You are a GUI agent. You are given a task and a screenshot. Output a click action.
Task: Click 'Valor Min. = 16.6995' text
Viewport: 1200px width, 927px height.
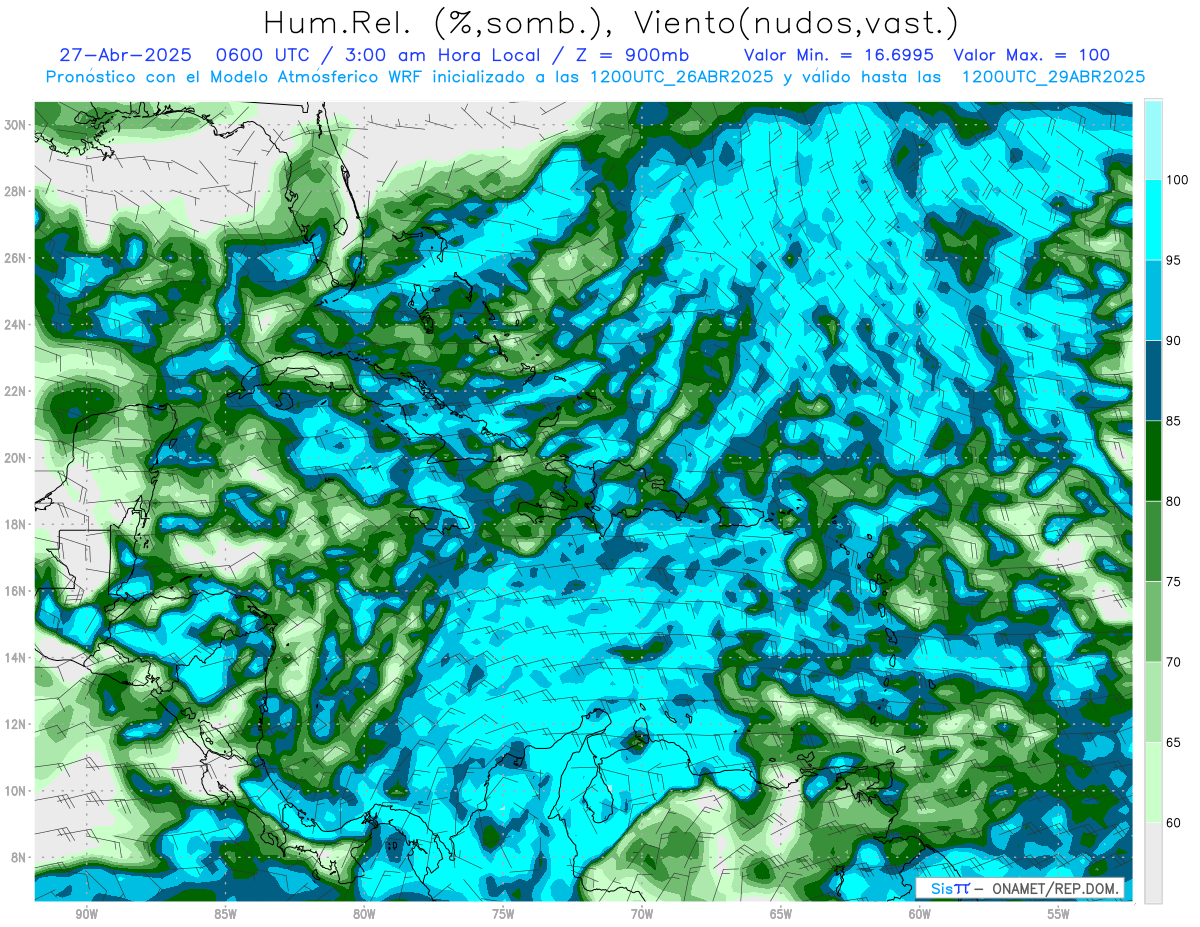838,55
